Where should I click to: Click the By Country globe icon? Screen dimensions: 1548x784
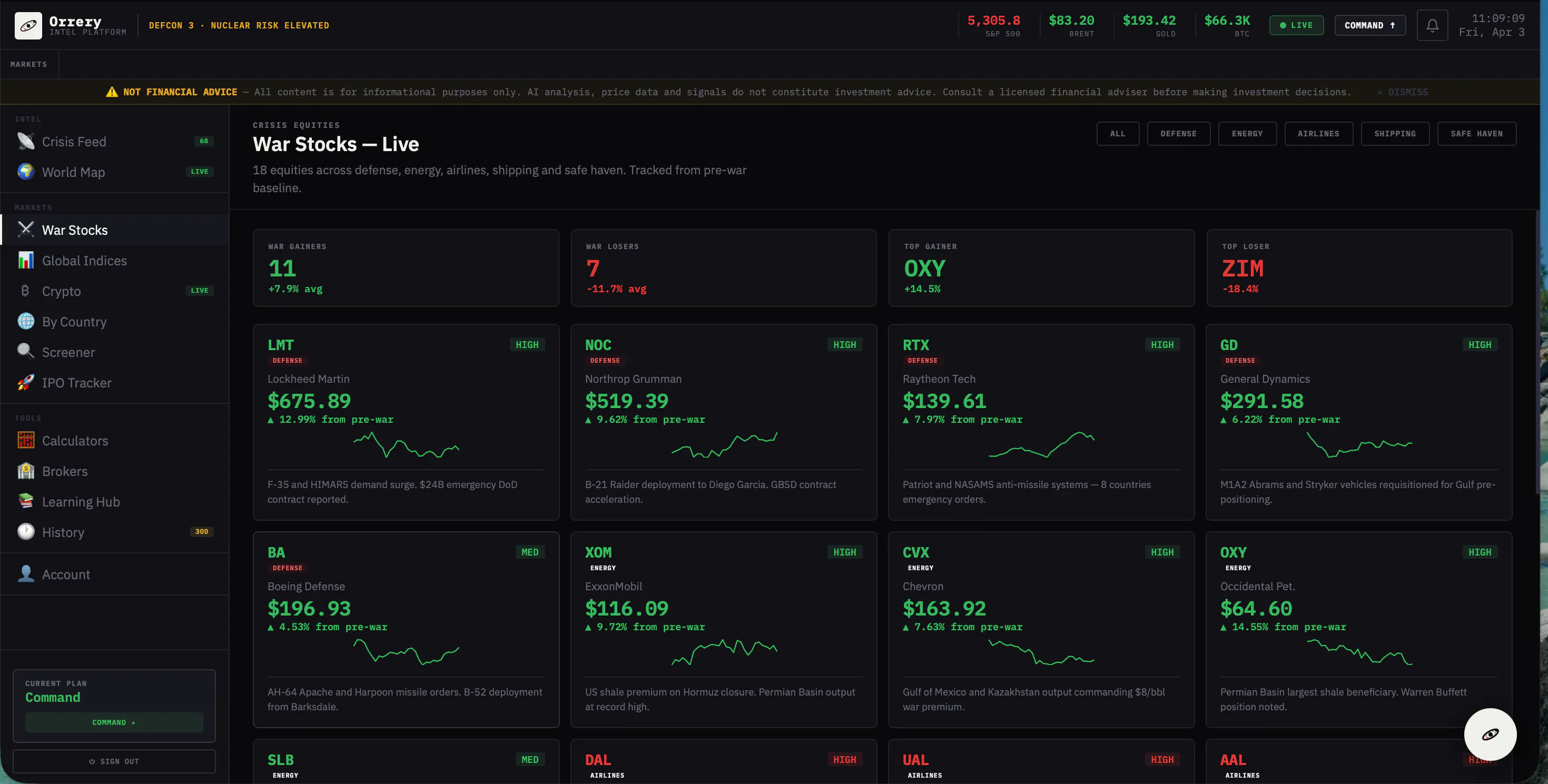click(x=26, y=321)
